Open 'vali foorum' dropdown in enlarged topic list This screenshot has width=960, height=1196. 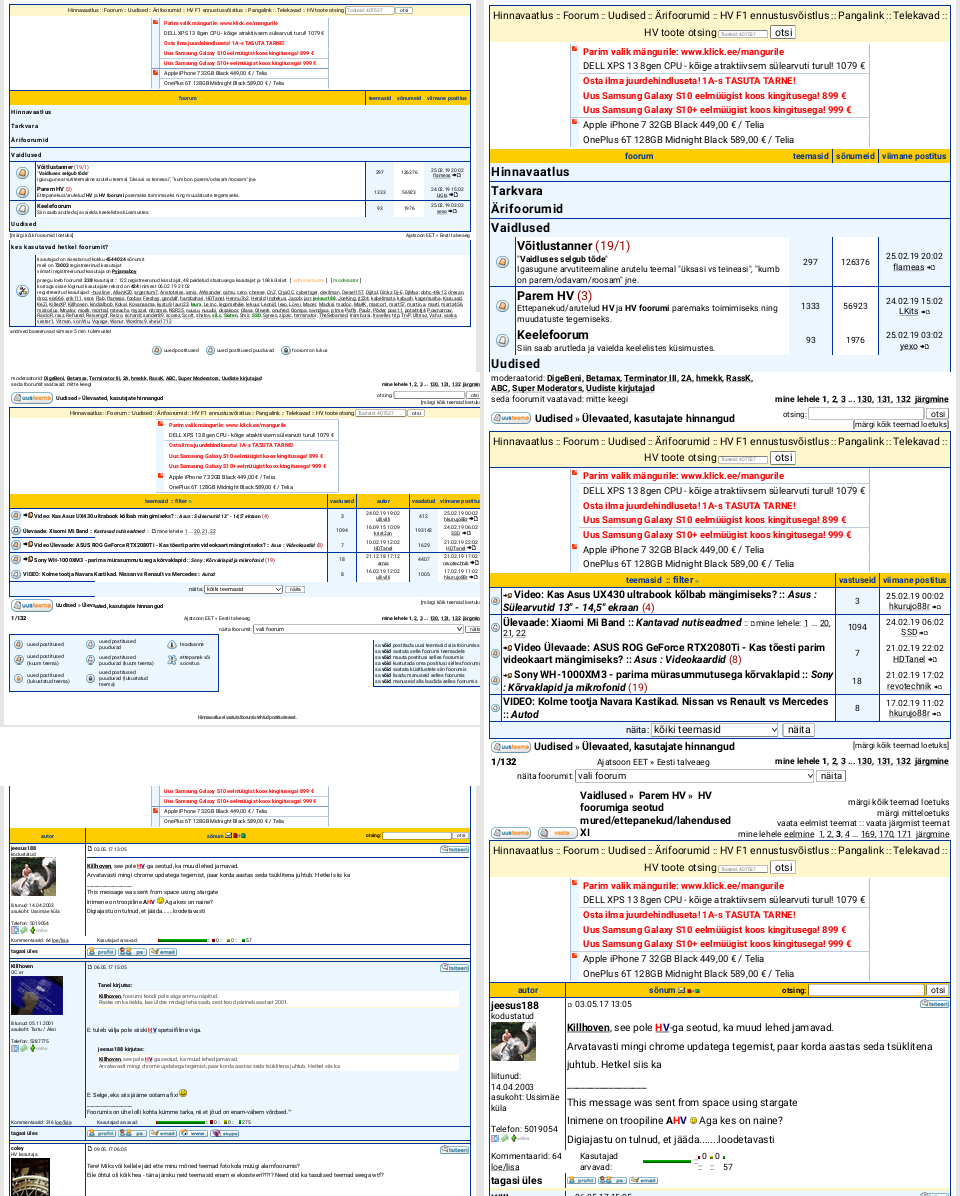click(x=695, y=776)
